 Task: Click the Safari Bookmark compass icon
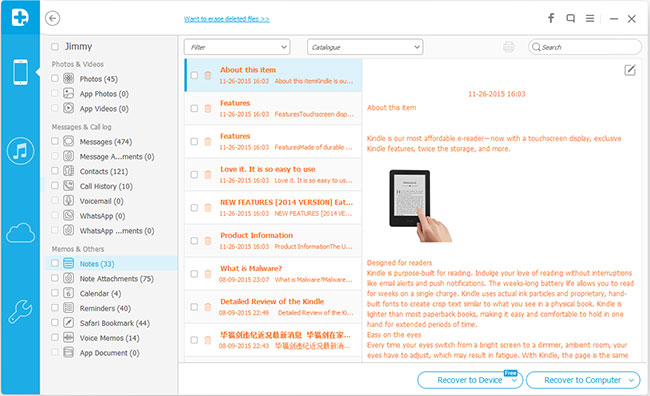tap(68, 323)
